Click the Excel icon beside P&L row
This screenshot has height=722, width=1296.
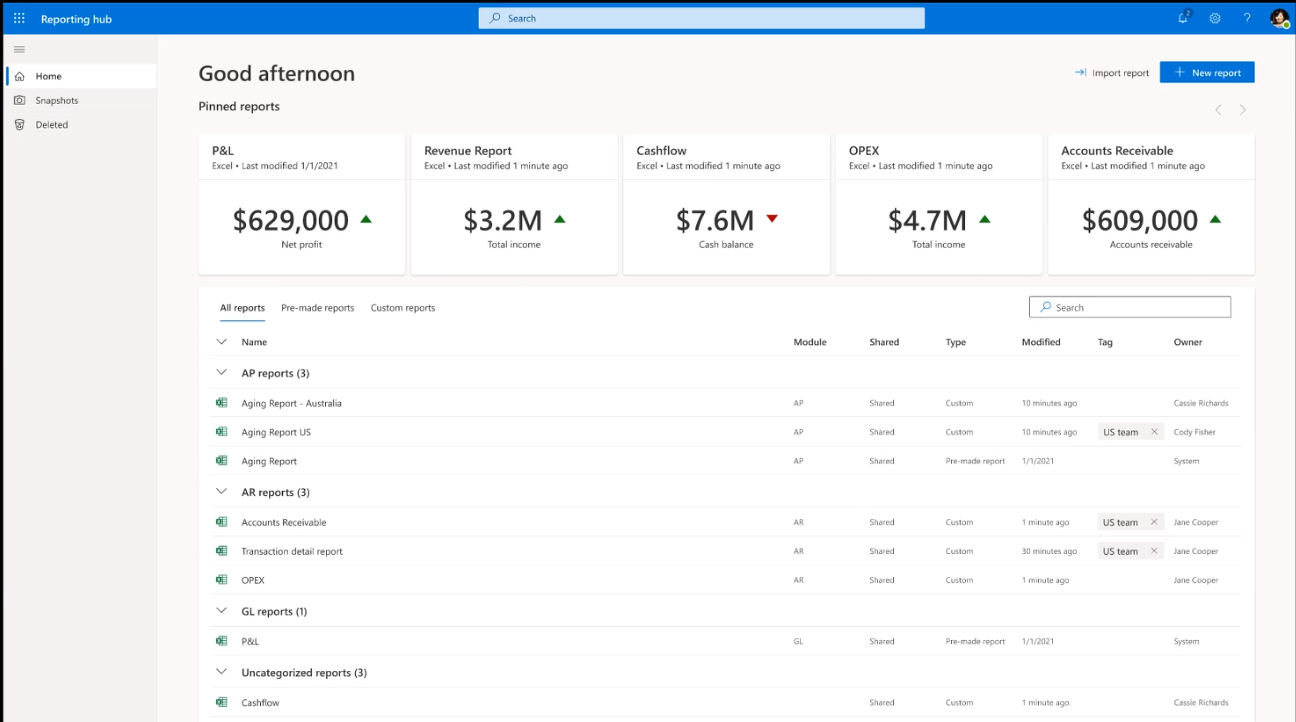[x=222, y=641]
